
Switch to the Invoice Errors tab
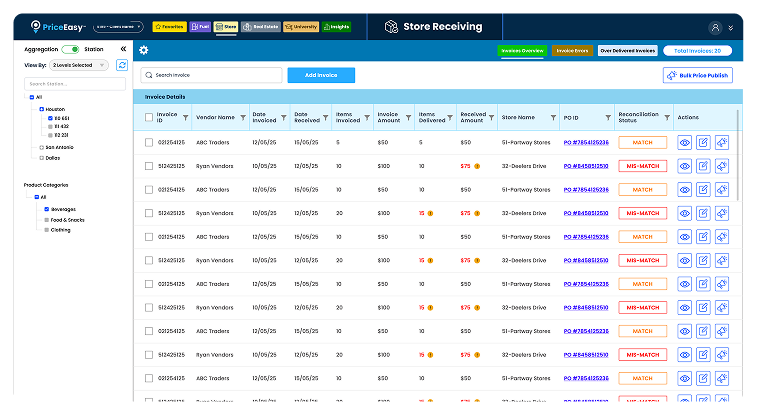(x=571, y=50)
